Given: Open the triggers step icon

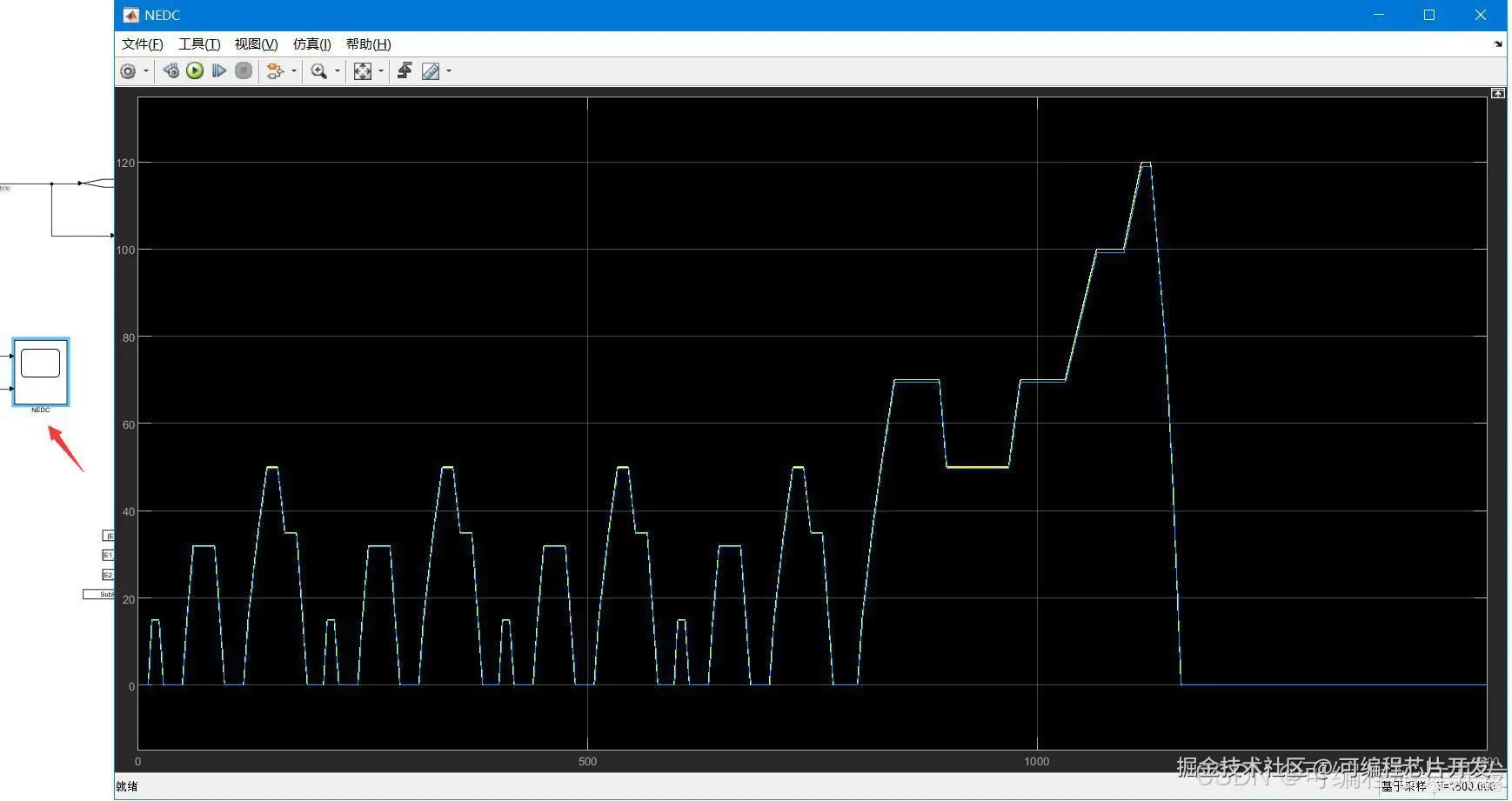Looking at the screenshot, I should click(405, 71).
